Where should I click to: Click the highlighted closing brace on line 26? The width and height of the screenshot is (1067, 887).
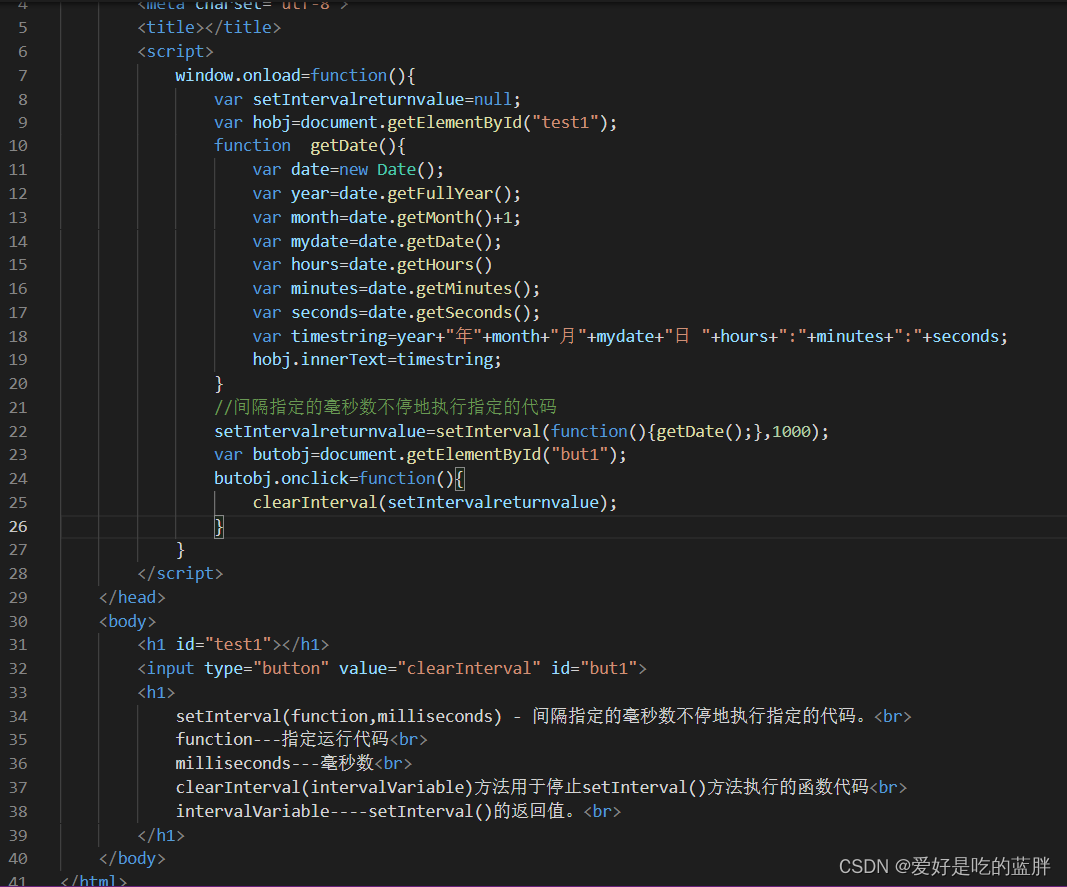tap(219, 526)
